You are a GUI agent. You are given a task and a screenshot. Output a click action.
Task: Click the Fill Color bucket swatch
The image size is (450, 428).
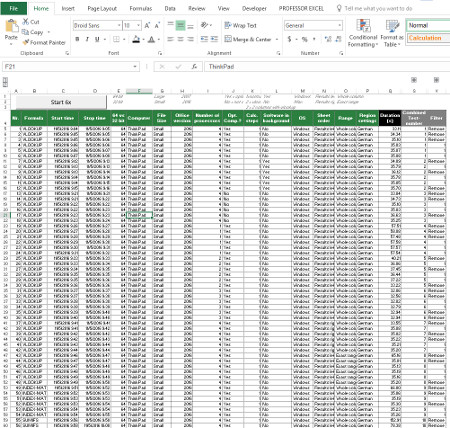click(136, 39)
